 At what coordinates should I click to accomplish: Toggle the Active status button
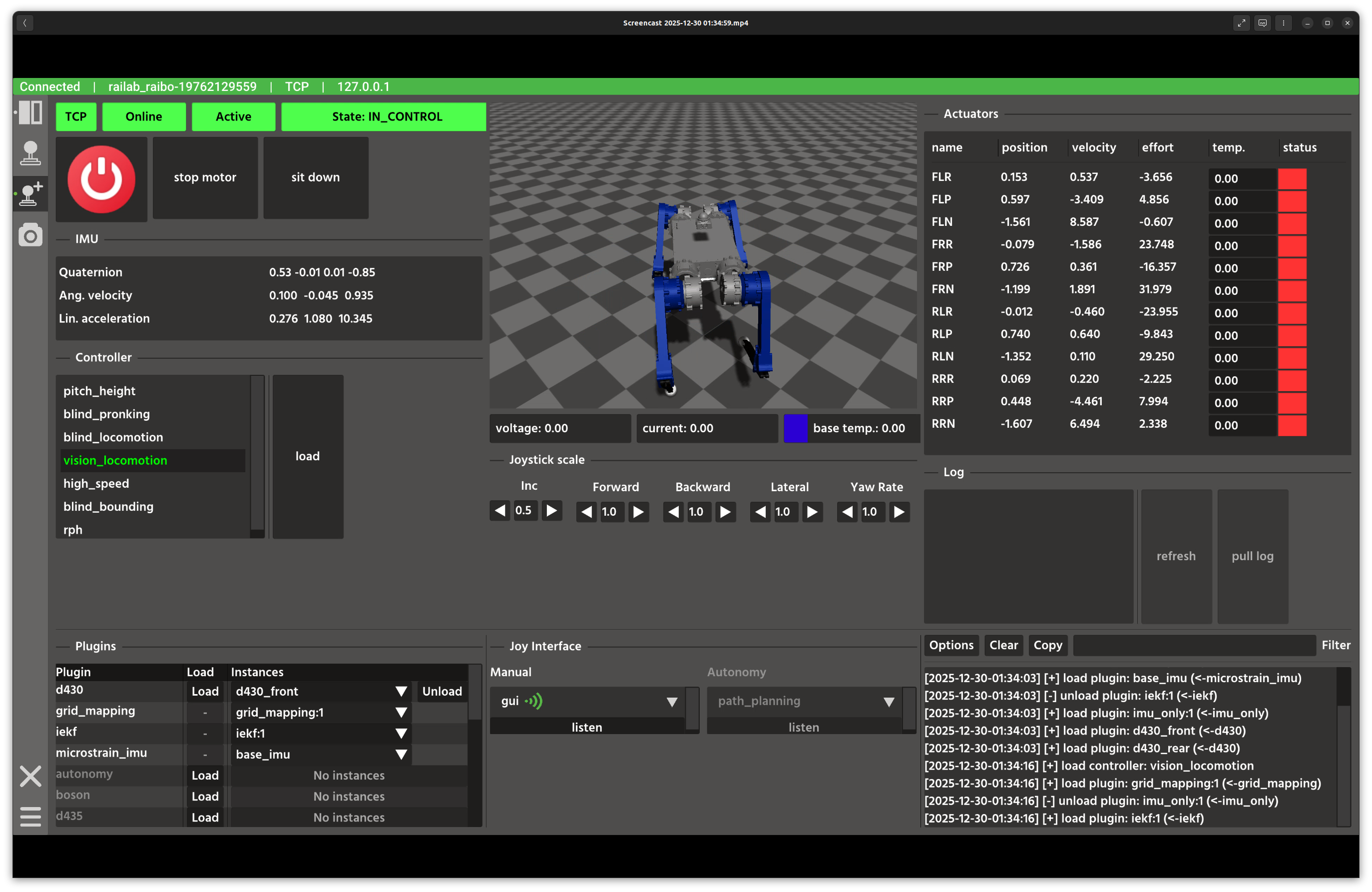click(233, 116)
